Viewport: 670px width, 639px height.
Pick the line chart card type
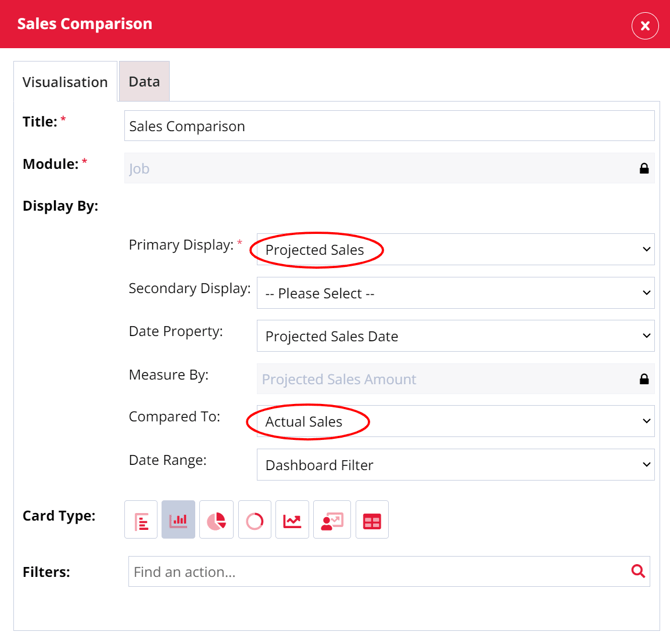[292, 519]
